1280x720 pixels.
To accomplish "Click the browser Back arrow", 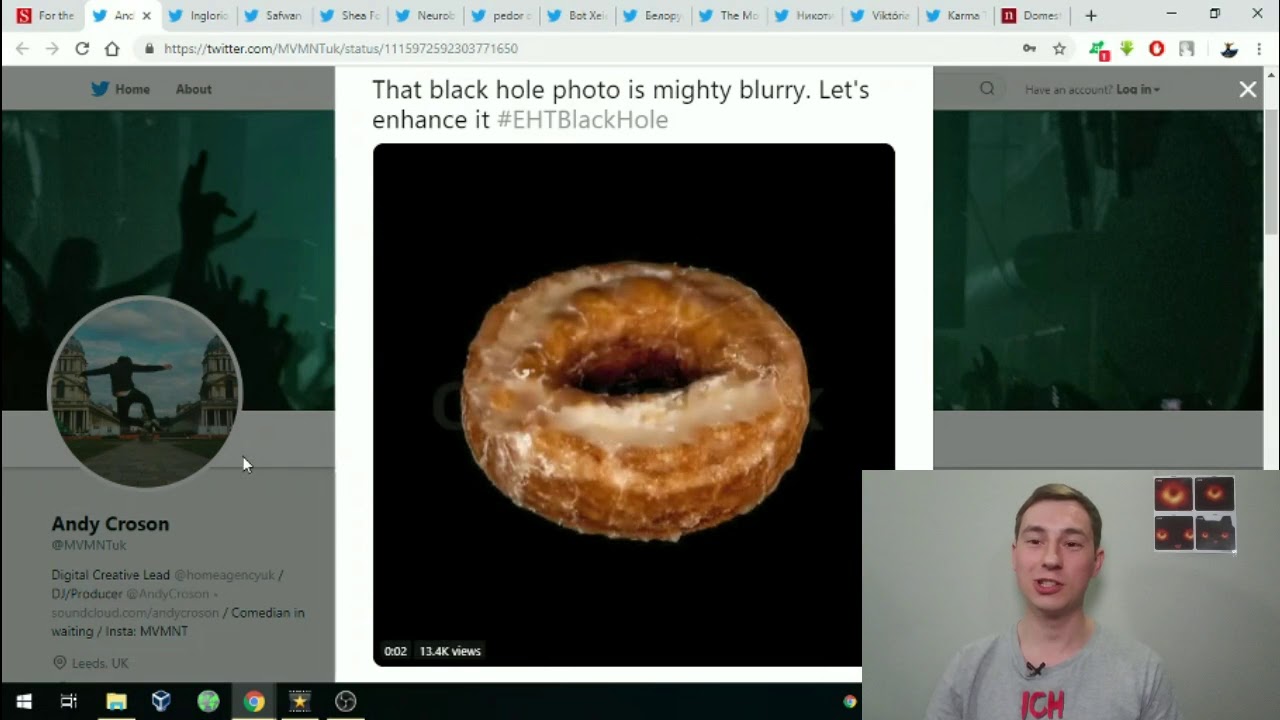I will pos(22,48).
